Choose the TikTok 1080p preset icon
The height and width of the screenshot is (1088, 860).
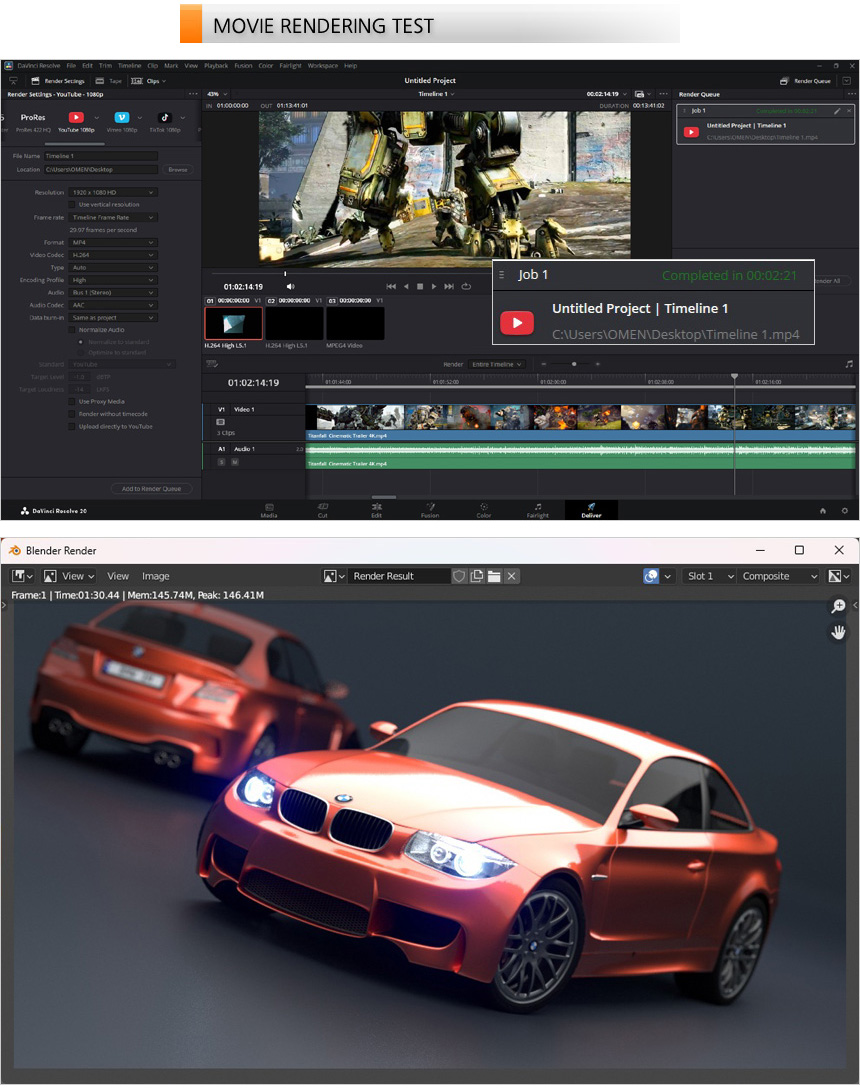coord(165,118)
